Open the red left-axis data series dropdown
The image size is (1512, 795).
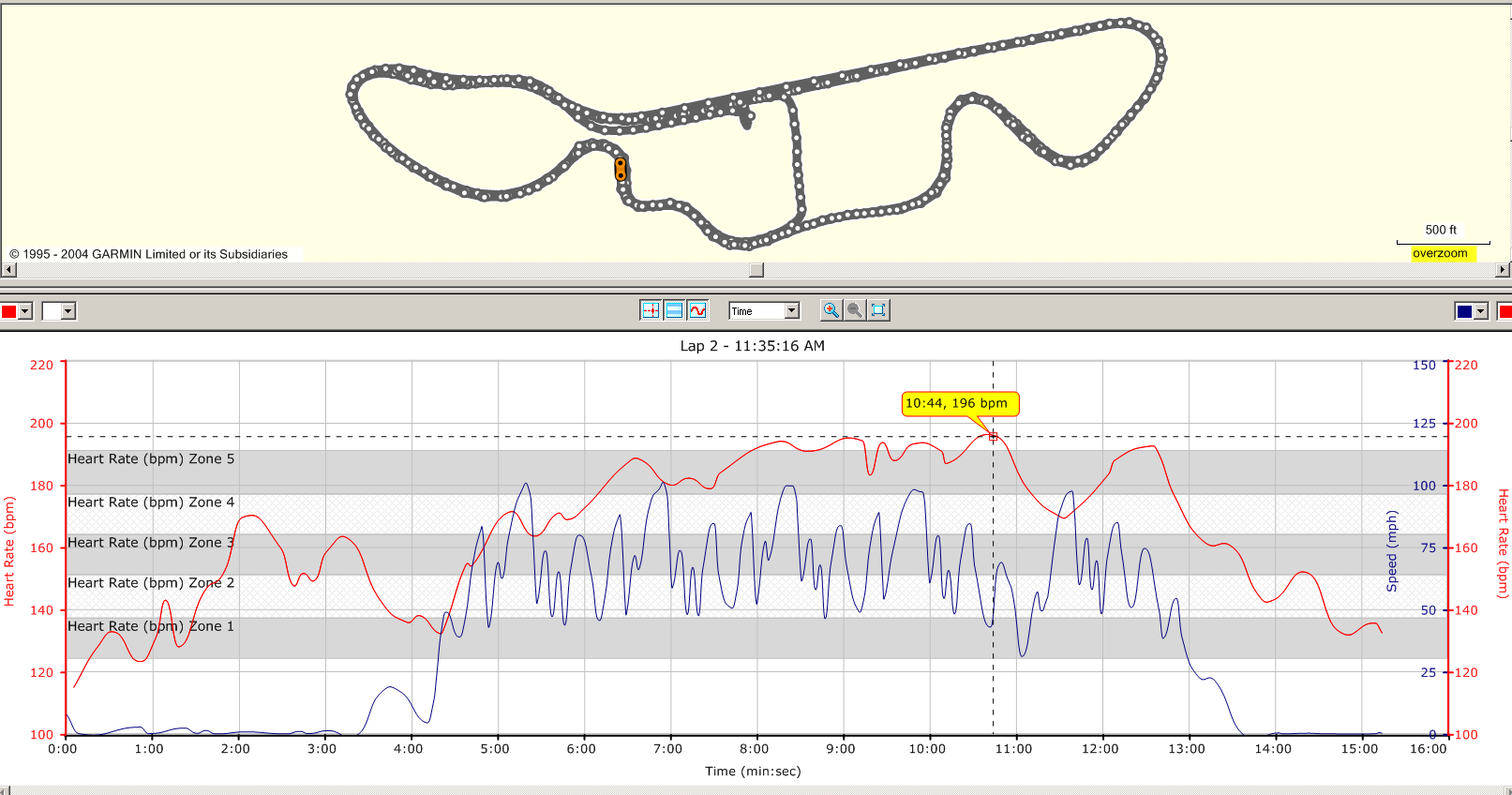tap(25, 311)
